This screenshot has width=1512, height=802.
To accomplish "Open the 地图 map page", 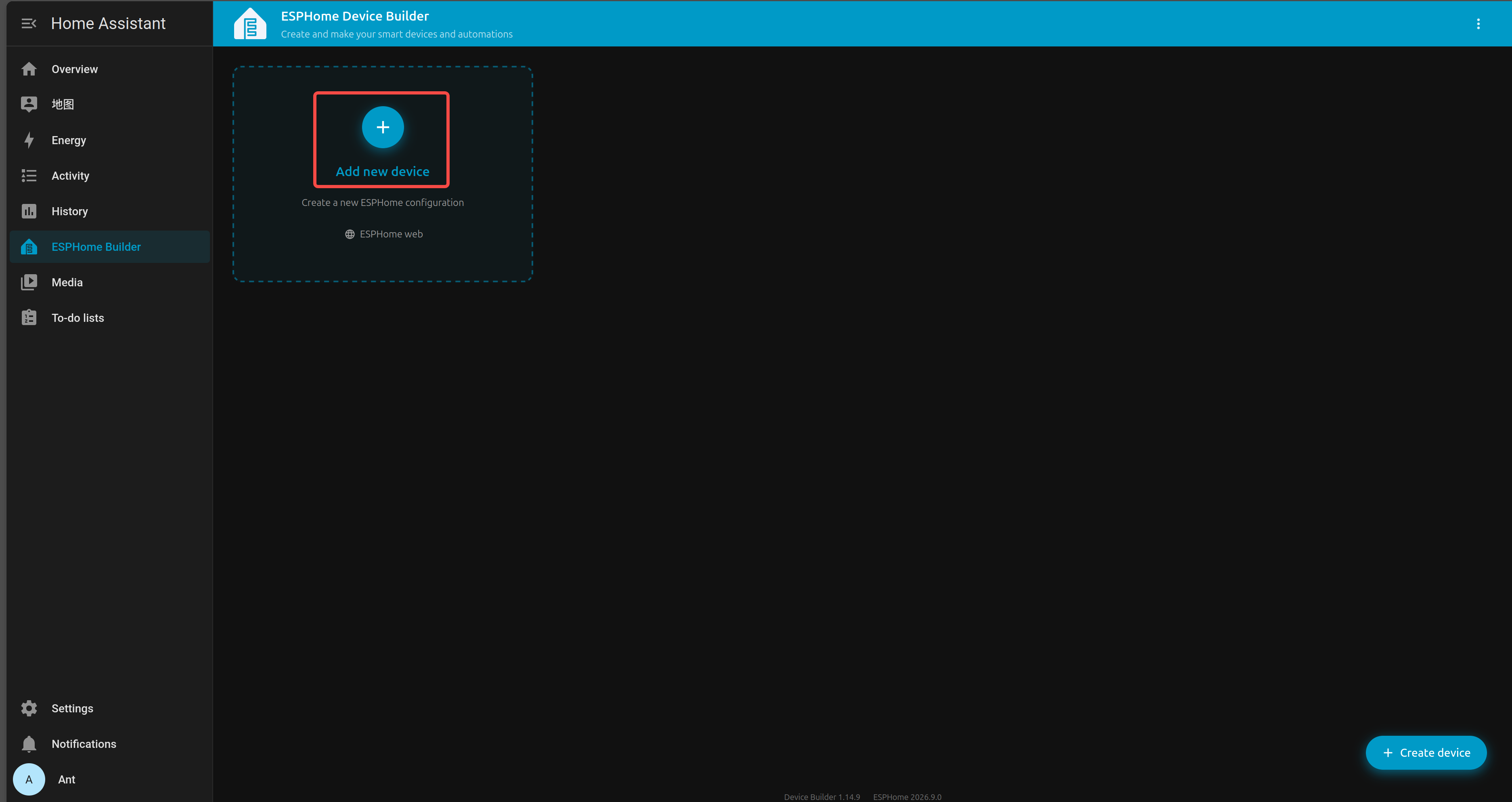I will click(x=110, y=105).
